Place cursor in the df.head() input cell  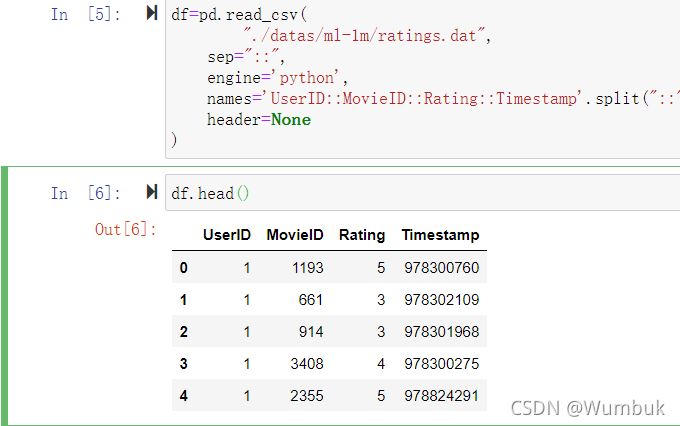tap(400, 193)
